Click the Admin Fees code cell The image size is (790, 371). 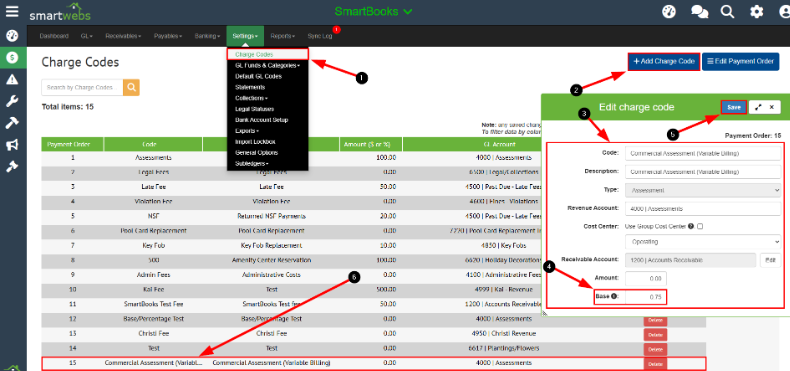click(x=153, y=275)
